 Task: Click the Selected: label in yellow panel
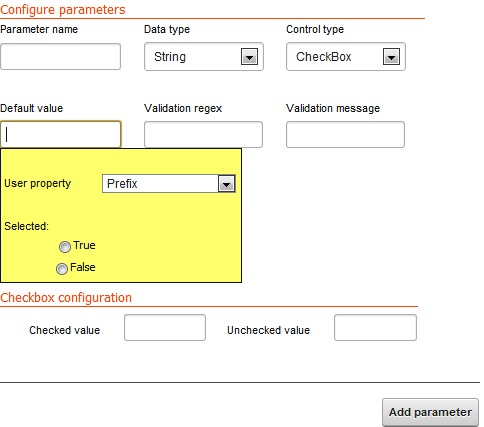26,226
